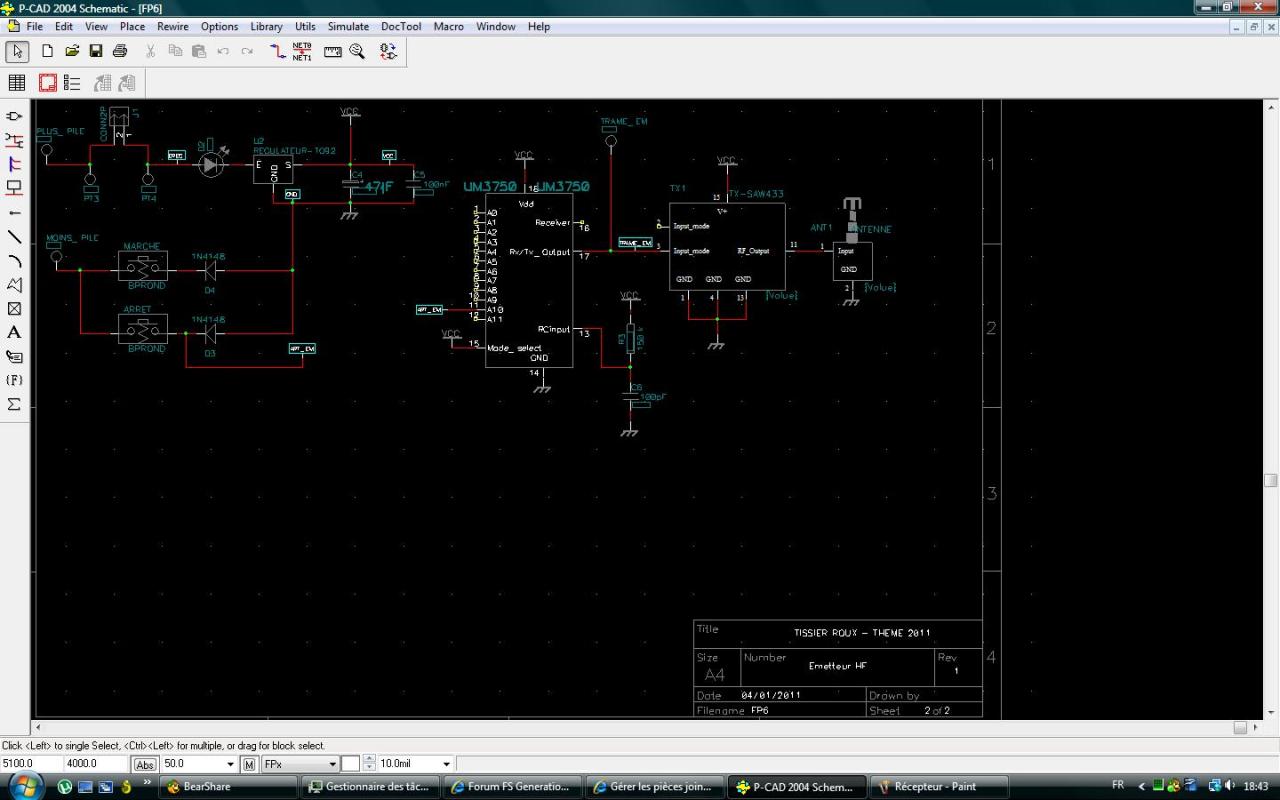Screen dimensions: 1280x800
Task: Activate the Place Wire tool
Action: (15, 140)
